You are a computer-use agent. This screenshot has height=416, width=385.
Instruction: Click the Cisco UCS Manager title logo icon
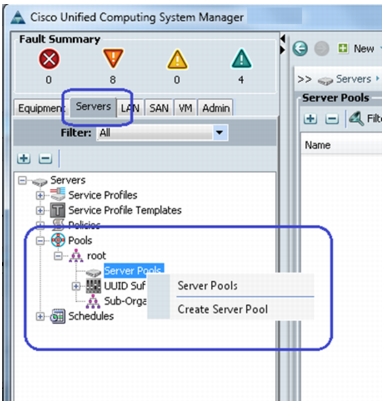(x=18, y=17)
